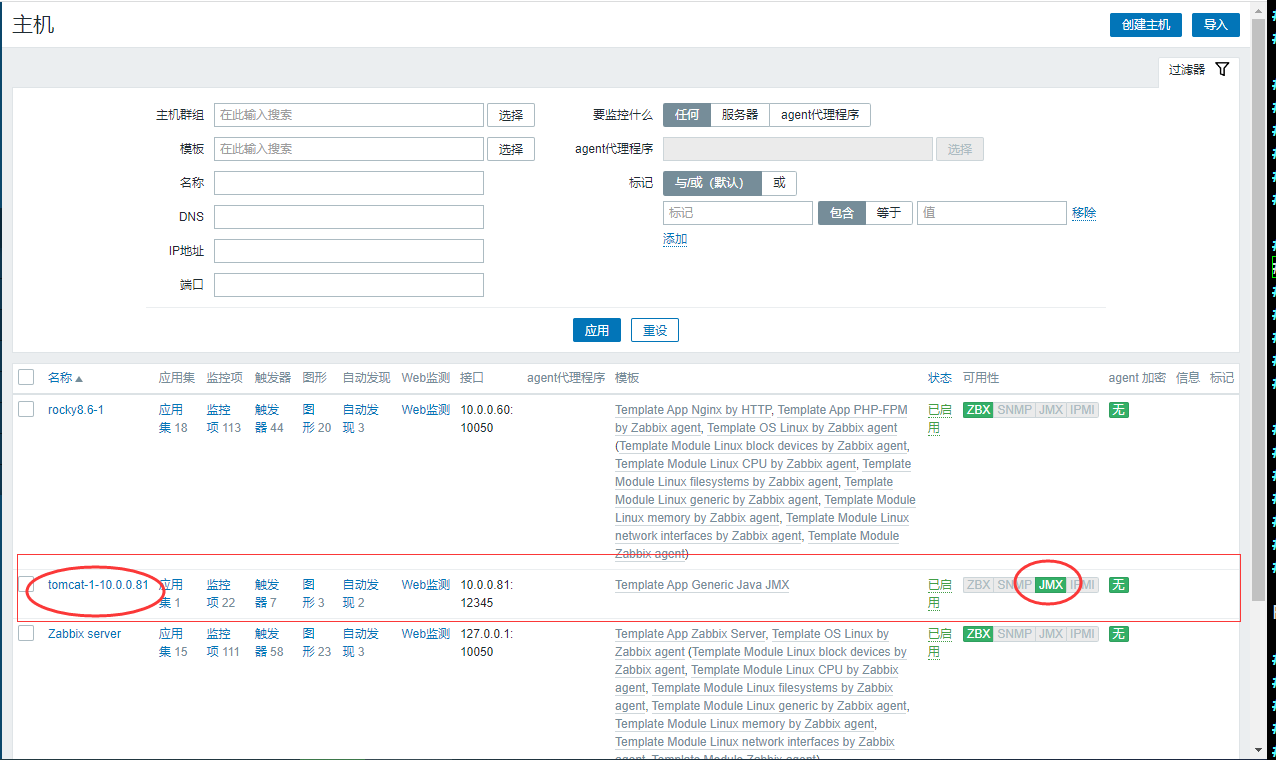
Task: Select 等于 tag operator
Action: pos(889,213)
